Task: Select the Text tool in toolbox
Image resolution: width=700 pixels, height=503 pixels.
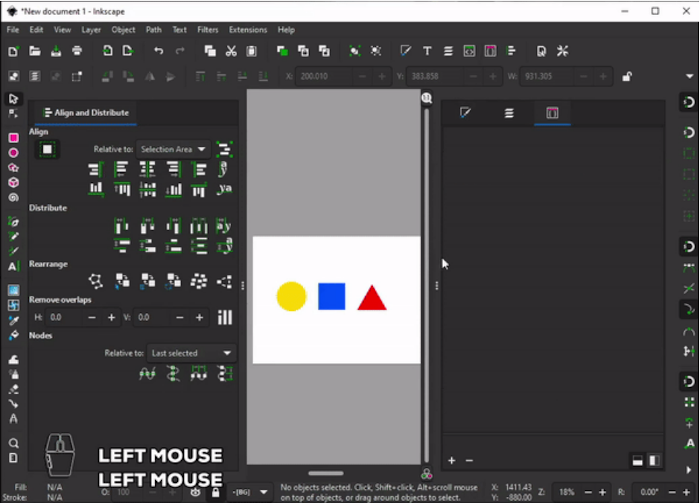Action: coord(13,267)
